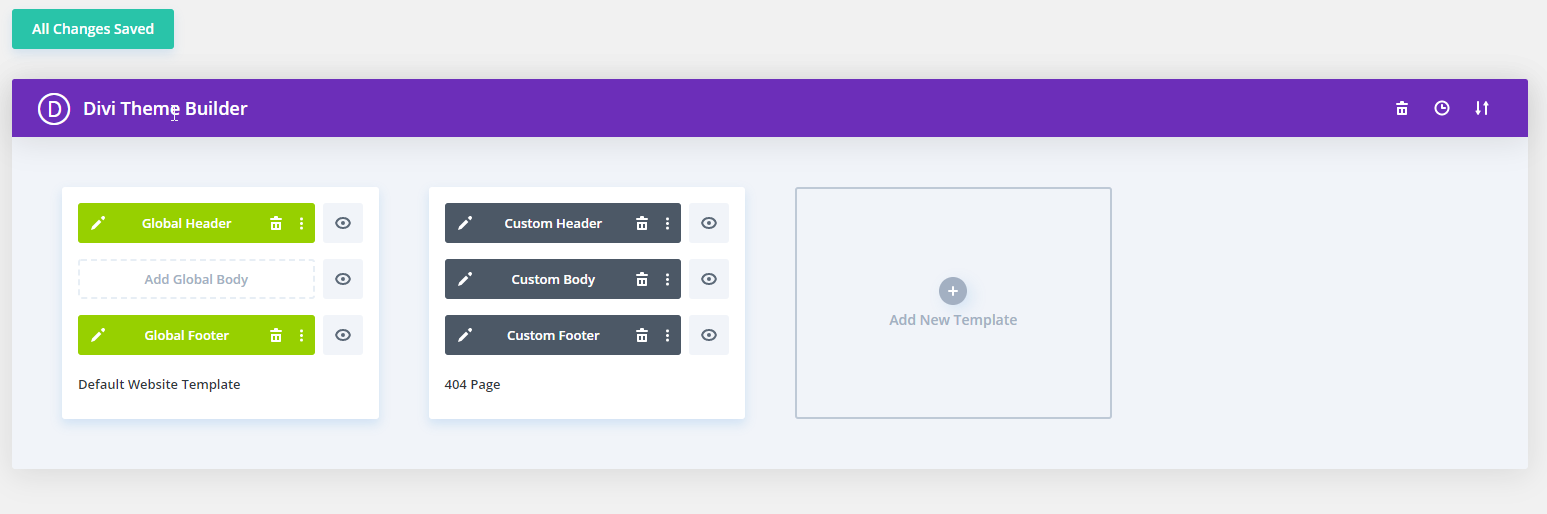Open the Custom Footer three-dot options menu
The image size is (1547, 514).
(x=667, y=335)
